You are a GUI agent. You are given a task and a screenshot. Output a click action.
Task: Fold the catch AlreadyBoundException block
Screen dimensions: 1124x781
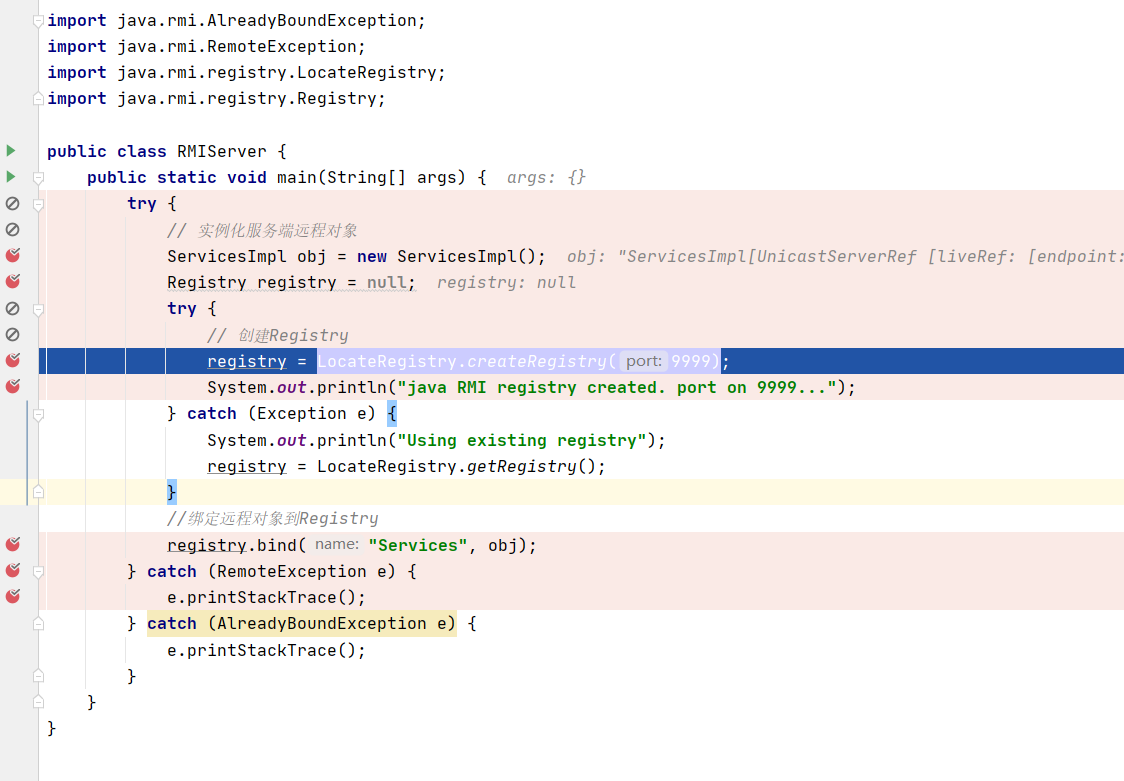[38, 624]
